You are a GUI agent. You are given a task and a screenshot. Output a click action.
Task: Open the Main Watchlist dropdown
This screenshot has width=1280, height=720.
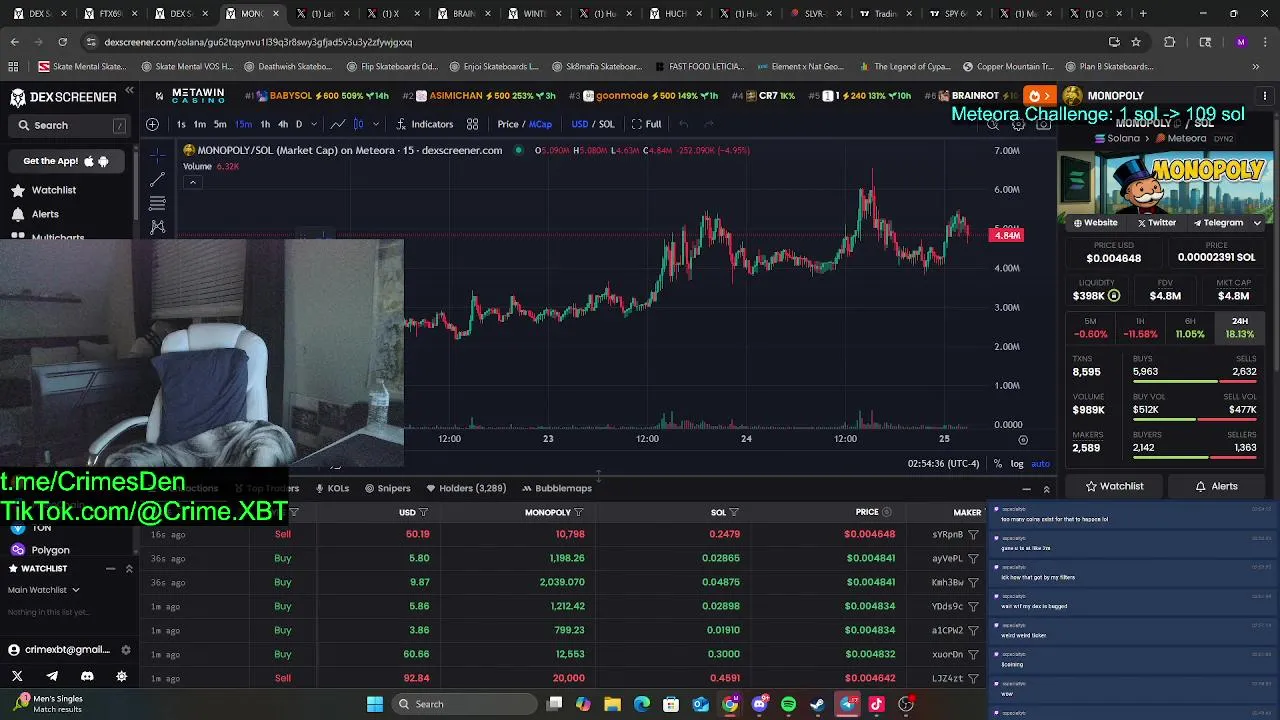[x=44, y=590]
